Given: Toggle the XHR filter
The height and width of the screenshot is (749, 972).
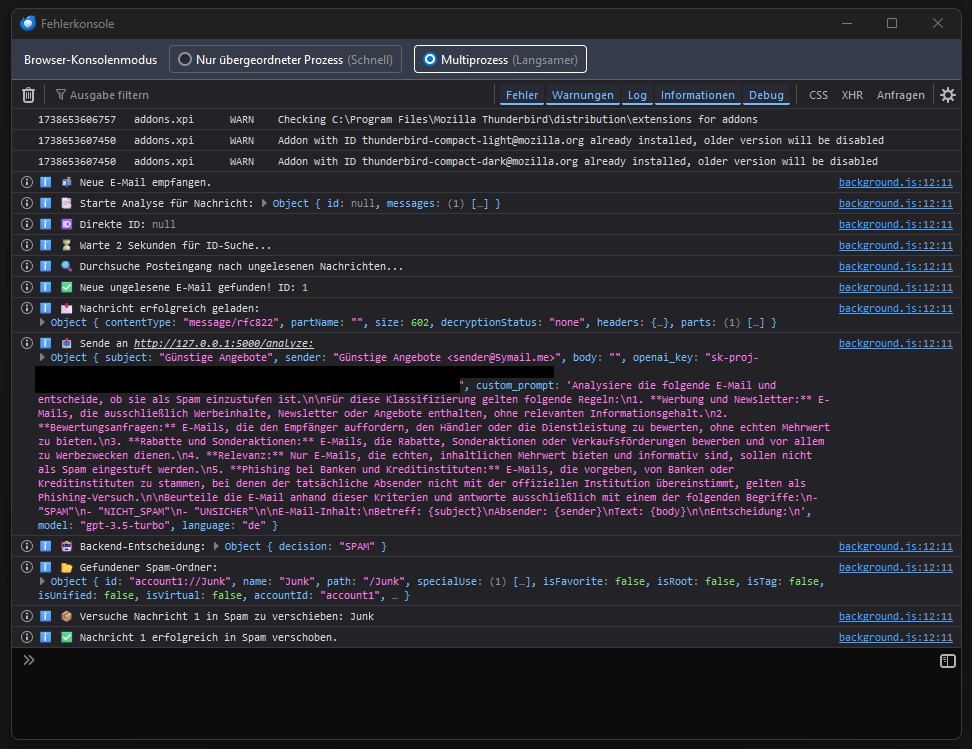Looking at the screenshot, I should [x=852, y=95].
